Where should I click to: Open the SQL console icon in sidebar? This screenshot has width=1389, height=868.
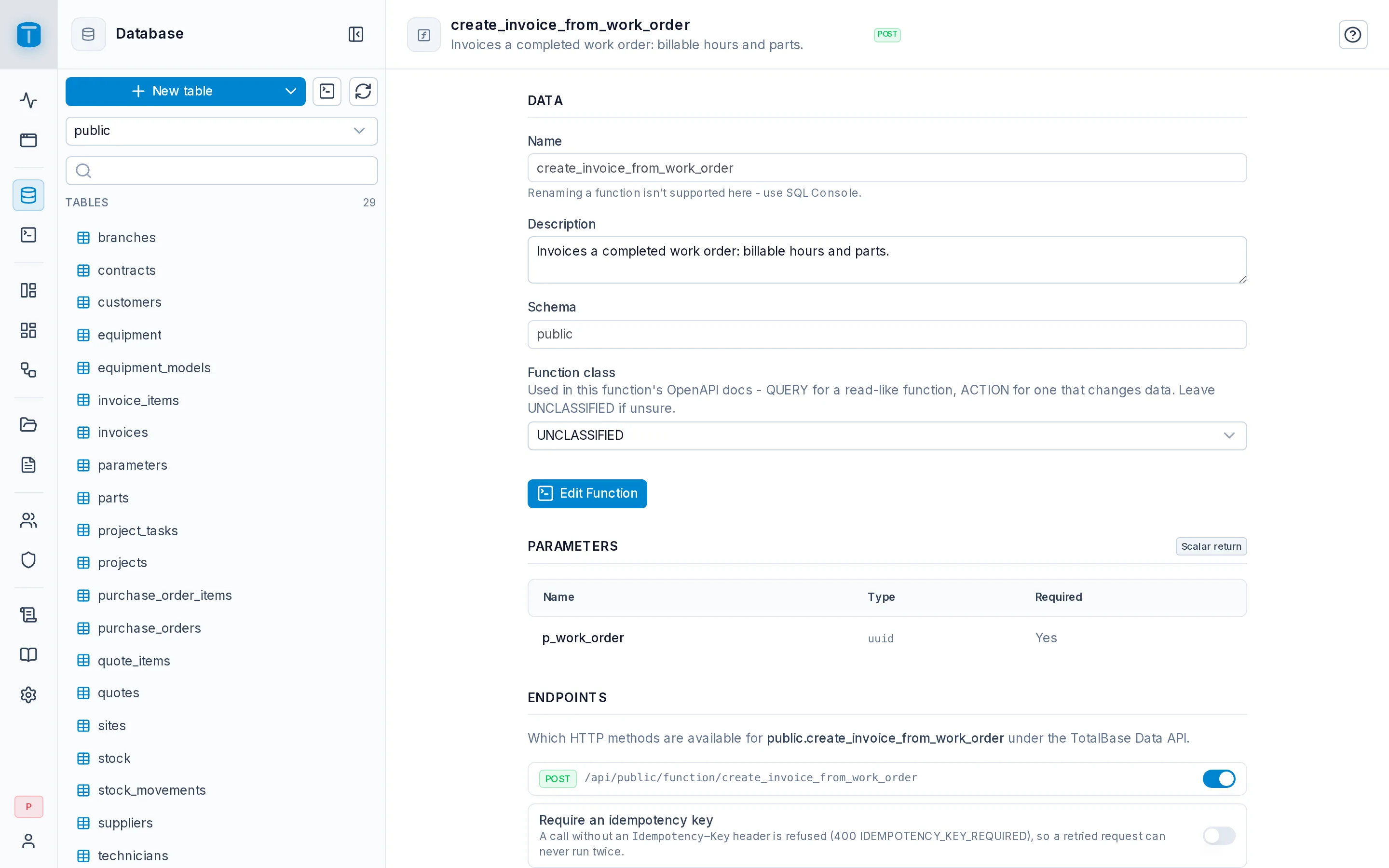click(29, 235)
